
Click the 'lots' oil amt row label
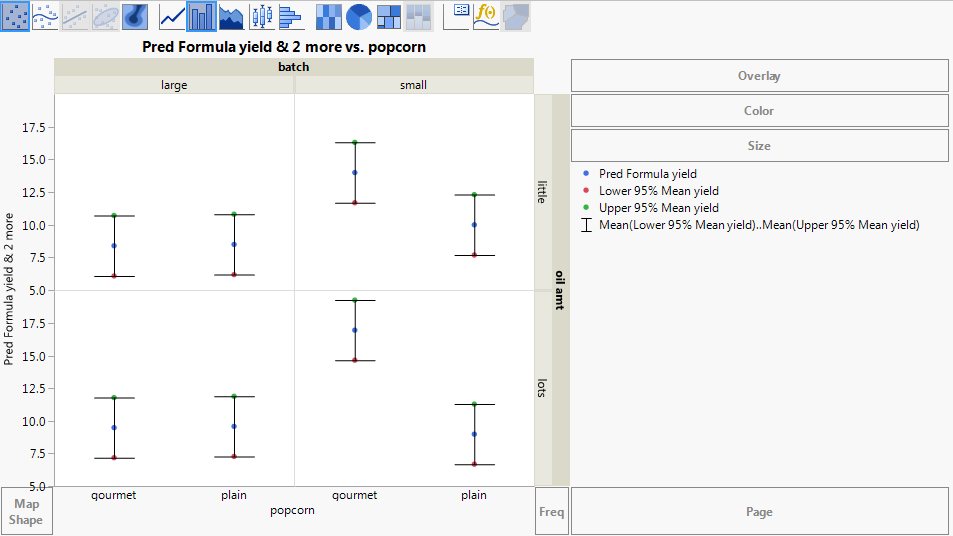coord(543,388)
